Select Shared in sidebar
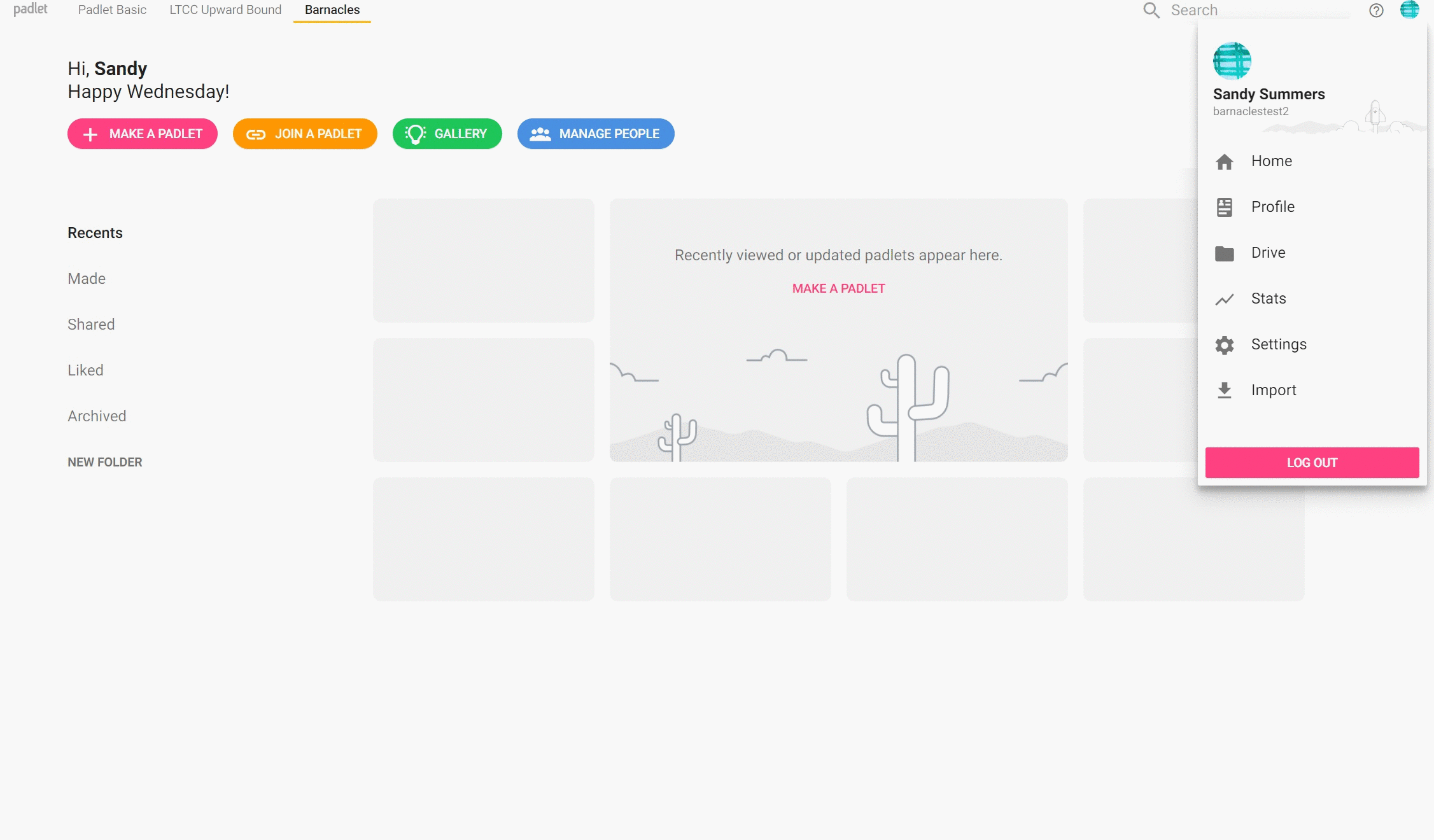Screen dimensions: 1434x840 pyautogui.click(x=91, y=325)
